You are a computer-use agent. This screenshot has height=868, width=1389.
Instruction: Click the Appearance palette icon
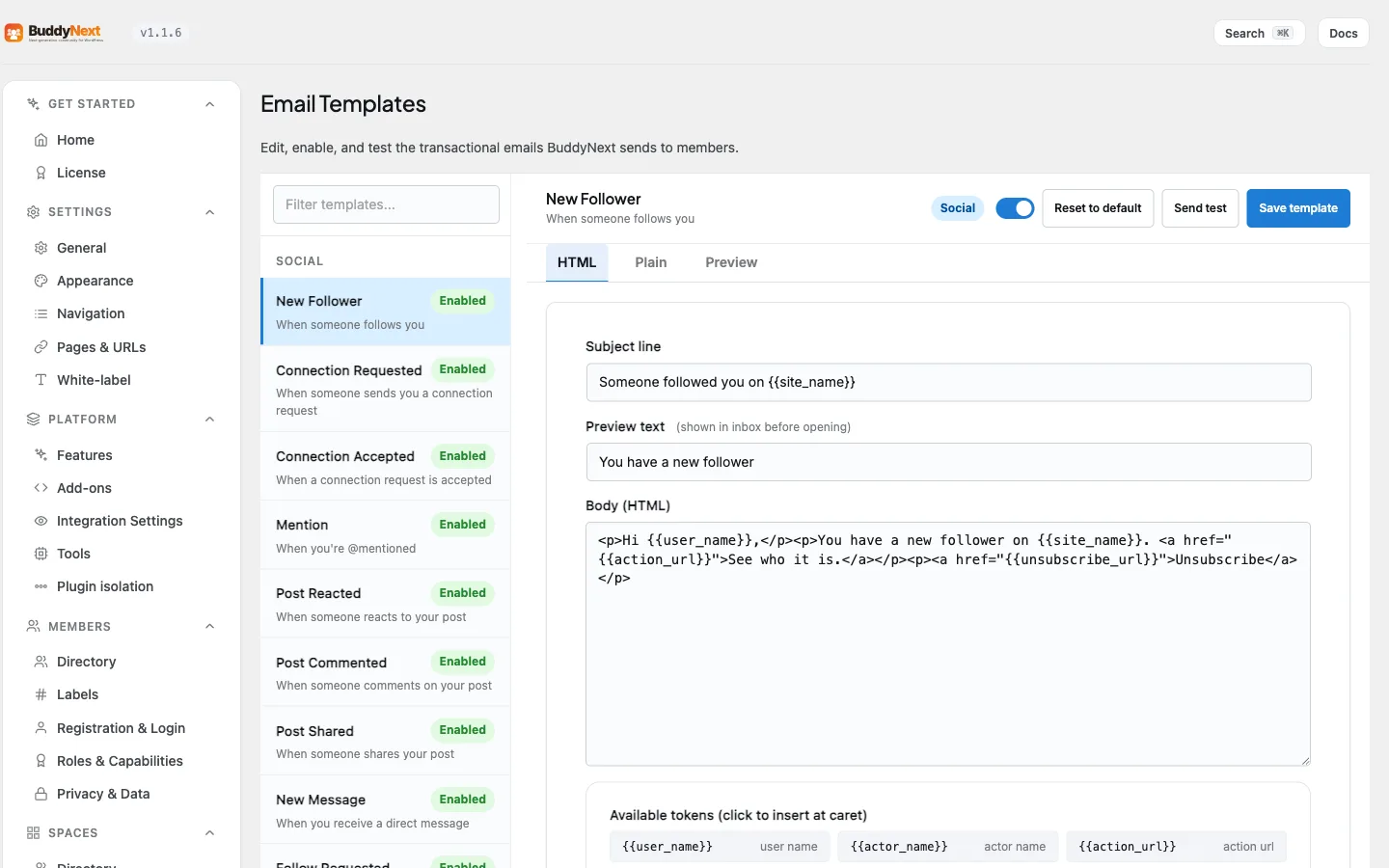pyautogui.click(x=41, y=281)
